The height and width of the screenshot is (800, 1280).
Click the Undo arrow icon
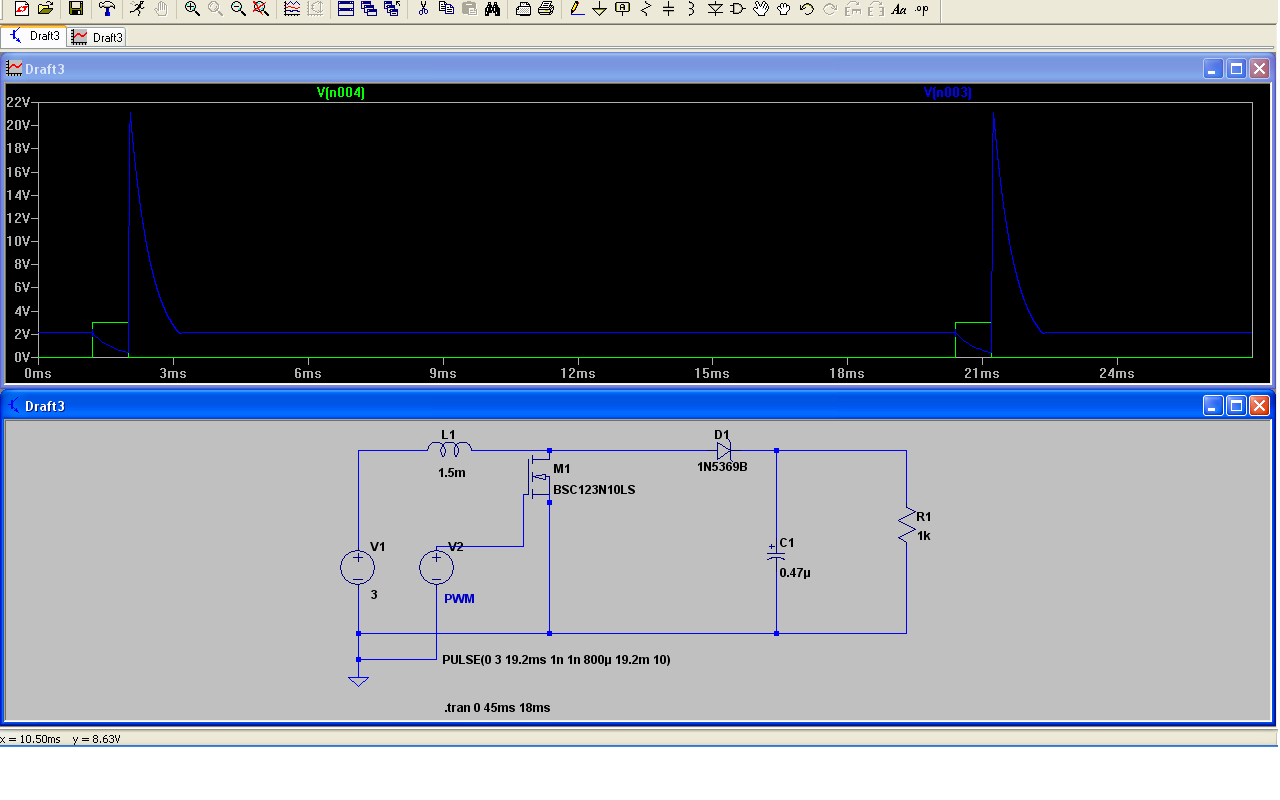tap(807, 9)
